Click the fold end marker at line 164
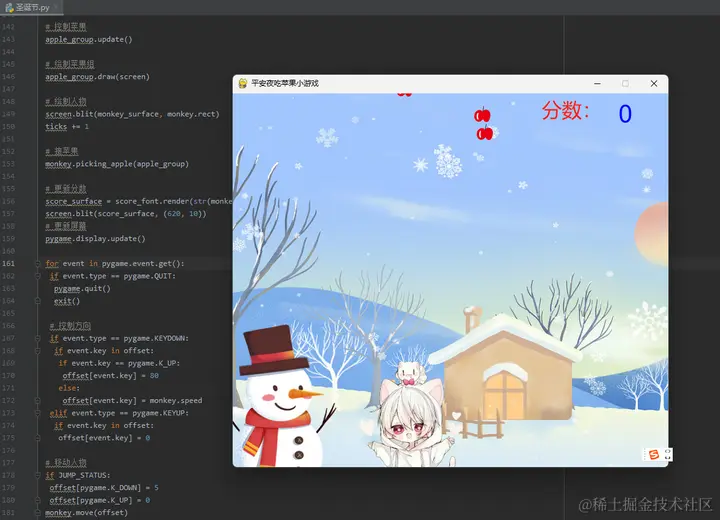The image size is (720, 520). (38, 301)
